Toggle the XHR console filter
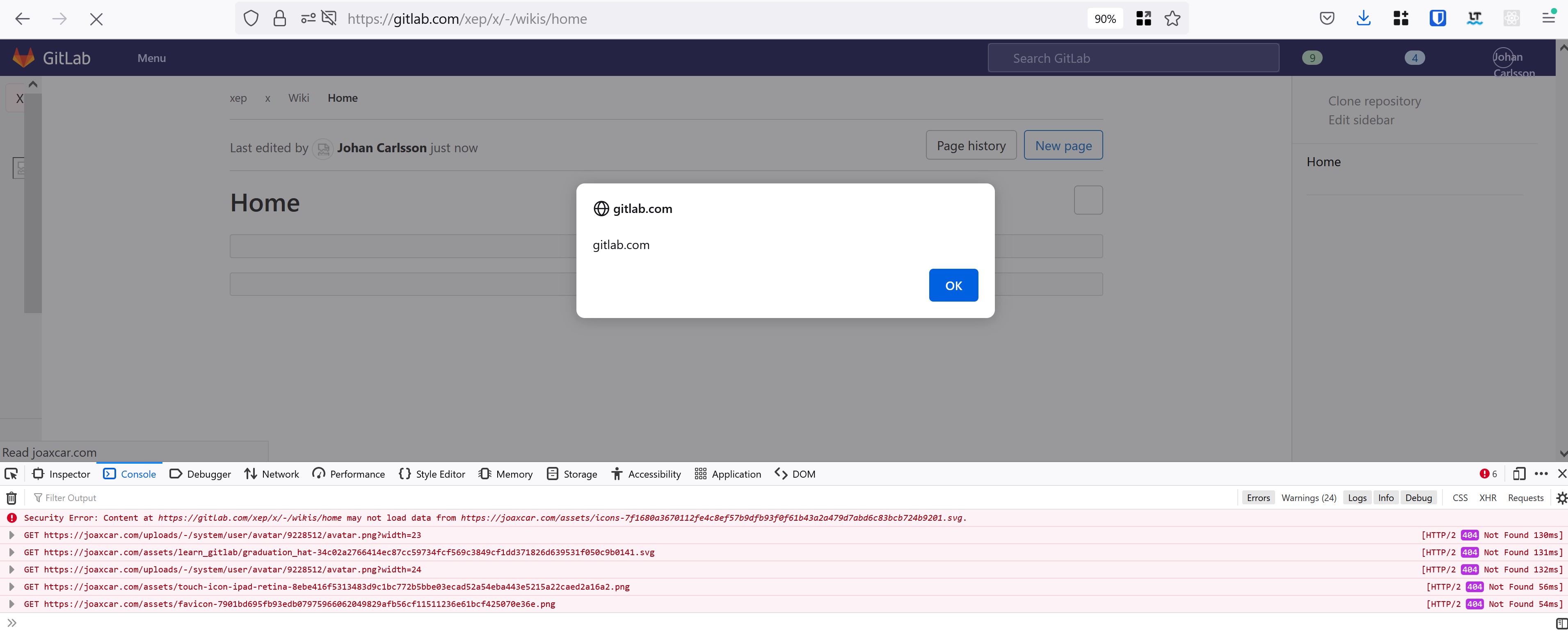The width and height of the screenshot is (1568, 643). tap(1487, 498)
